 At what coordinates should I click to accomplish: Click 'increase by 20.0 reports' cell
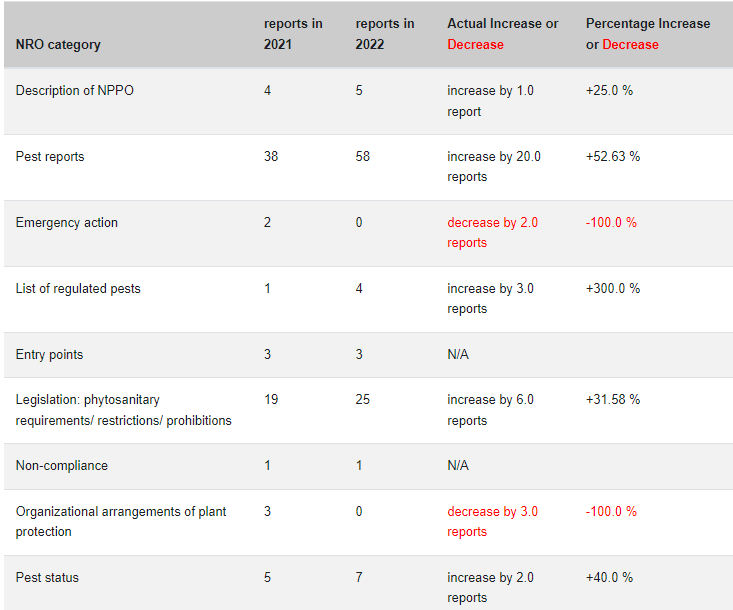(494, 167)
